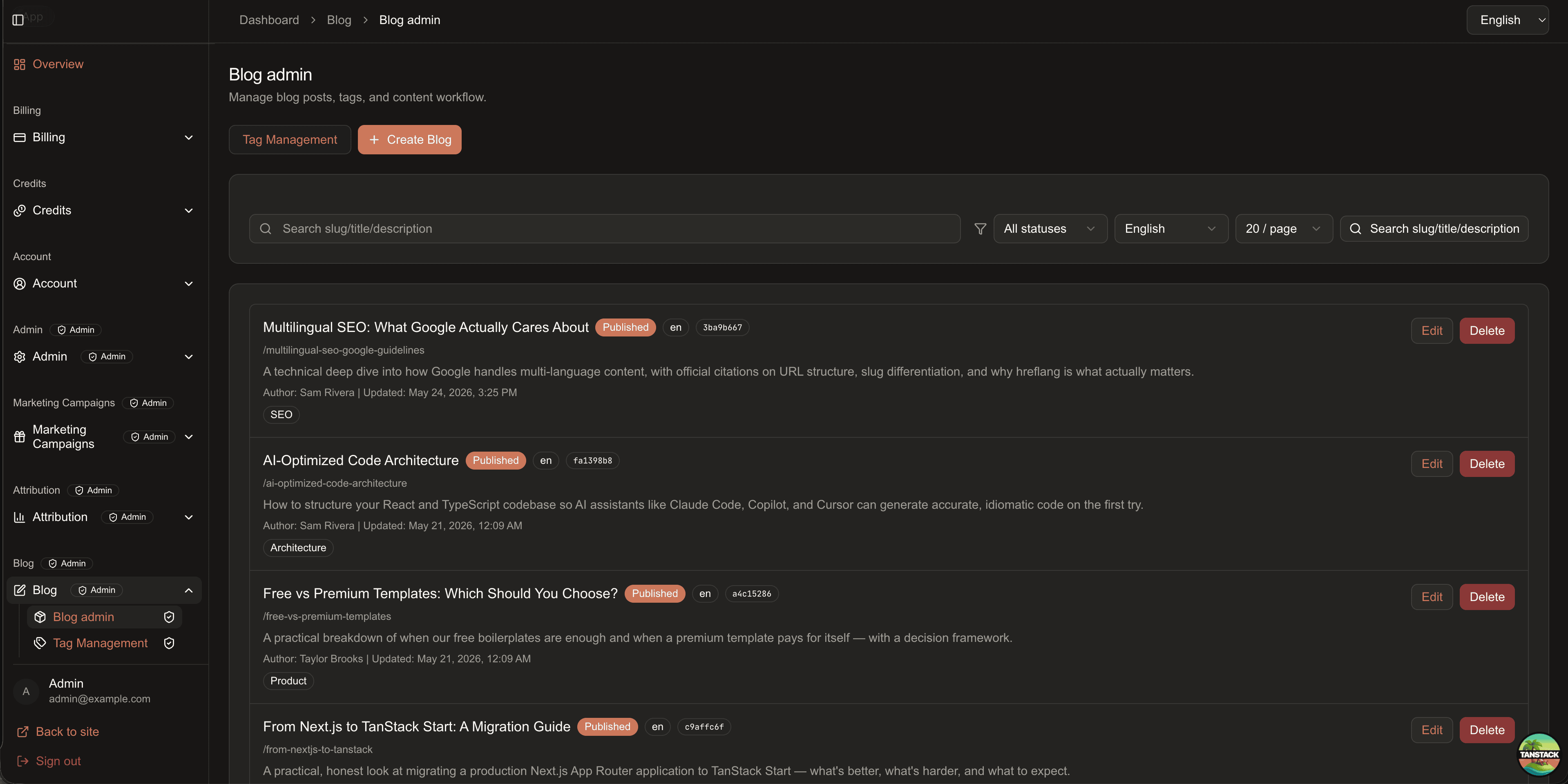Toggle the sidebar panel icon
1568x784 pixels.
(x=18, y=20)
